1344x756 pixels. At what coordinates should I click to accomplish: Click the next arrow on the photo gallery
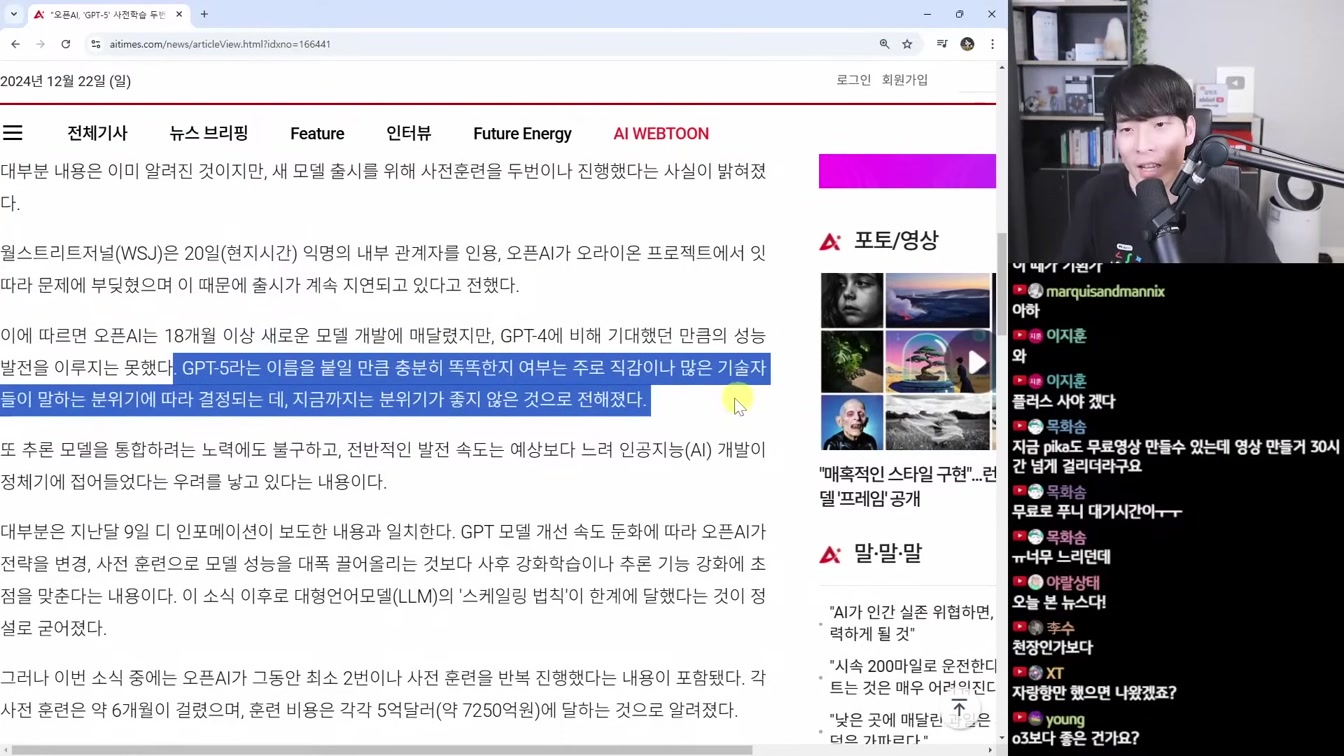[976, 362]
